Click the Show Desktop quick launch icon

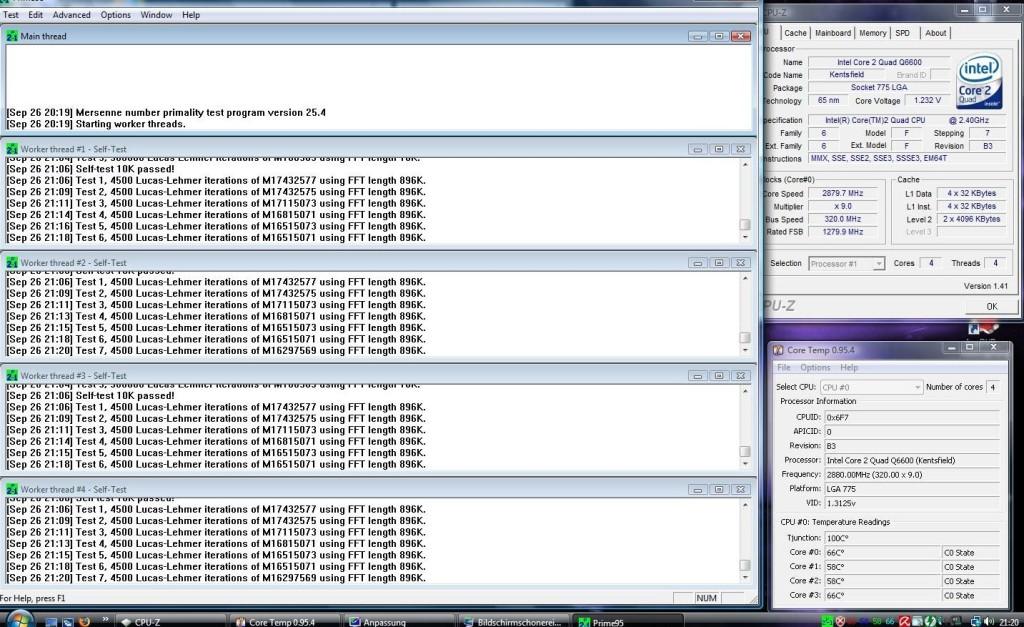(51, 622)
